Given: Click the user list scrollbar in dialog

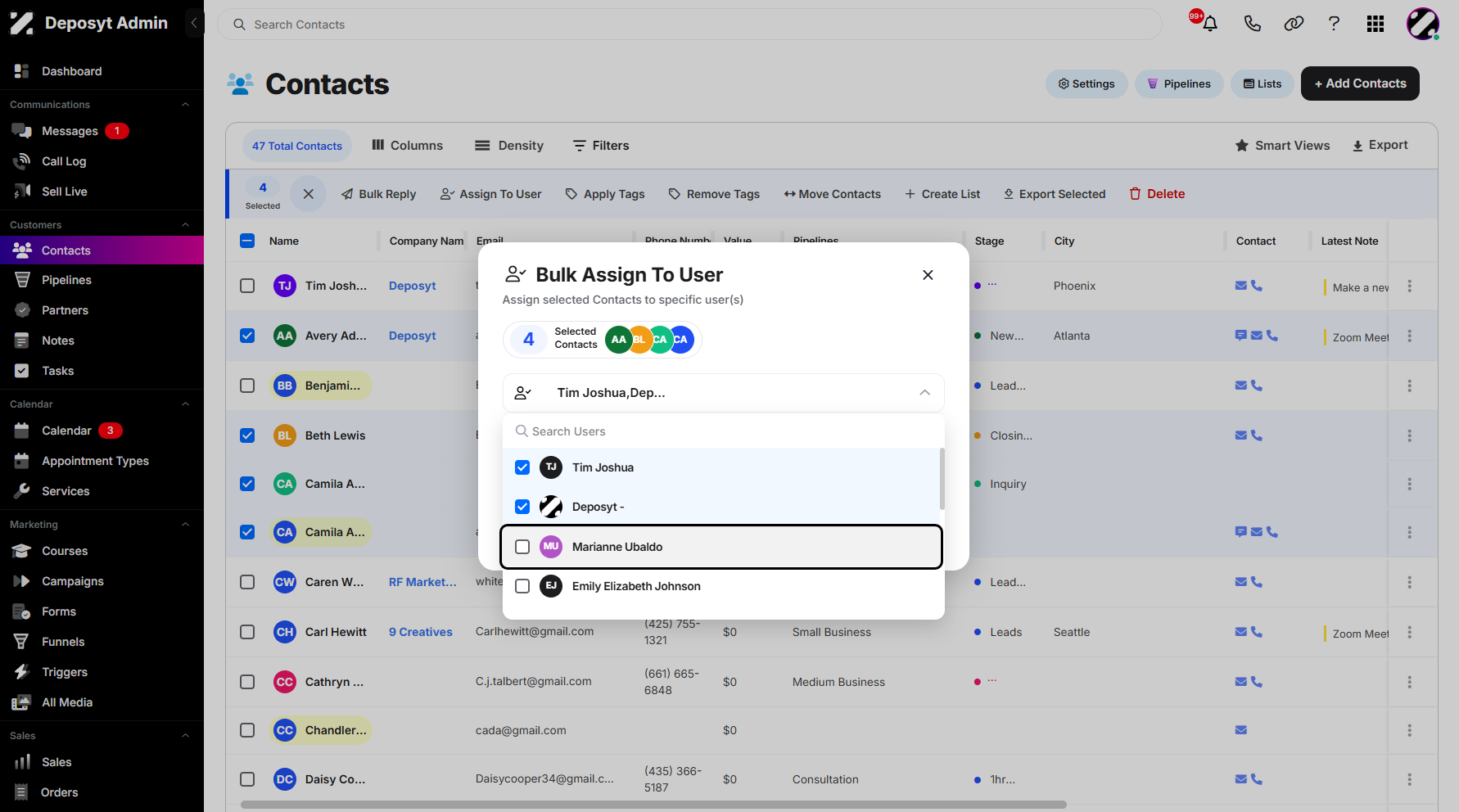Looking at the screenshot, I should click(x=942, y=478).
